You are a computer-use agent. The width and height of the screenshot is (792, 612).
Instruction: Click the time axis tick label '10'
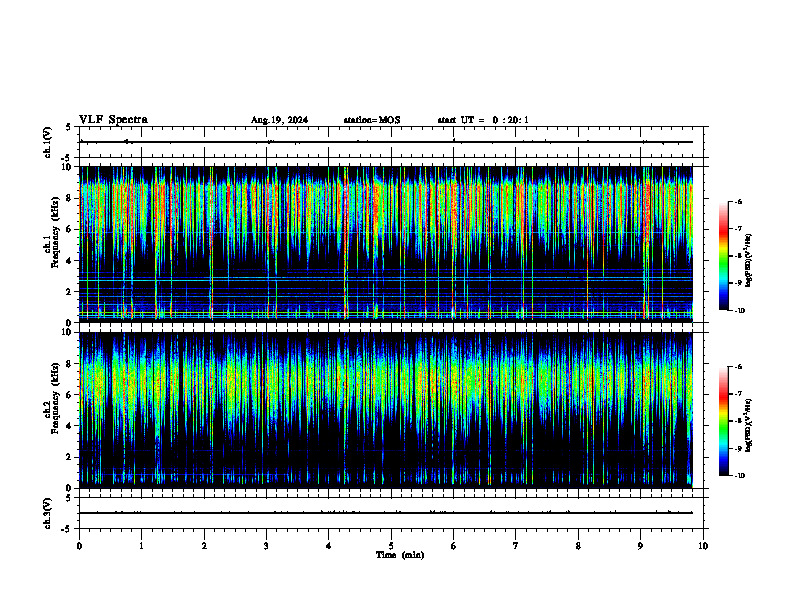[x=703, y=546]
